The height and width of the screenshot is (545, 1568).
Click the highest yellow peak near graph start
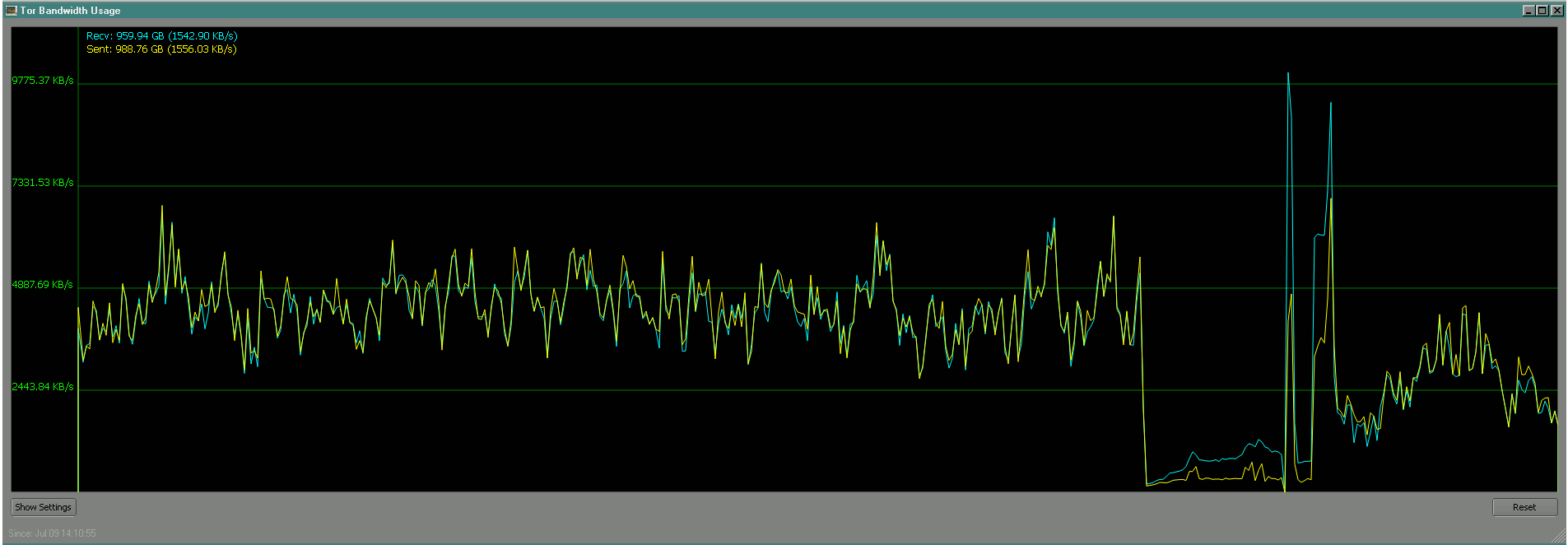[161, 207]
